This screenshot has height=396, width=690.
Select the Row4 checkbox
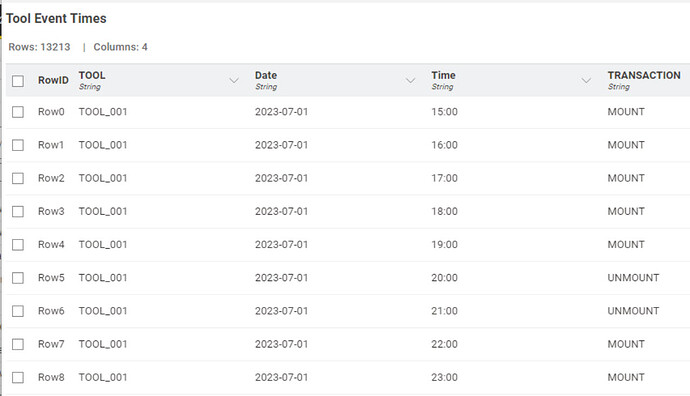tap(18, 245)
